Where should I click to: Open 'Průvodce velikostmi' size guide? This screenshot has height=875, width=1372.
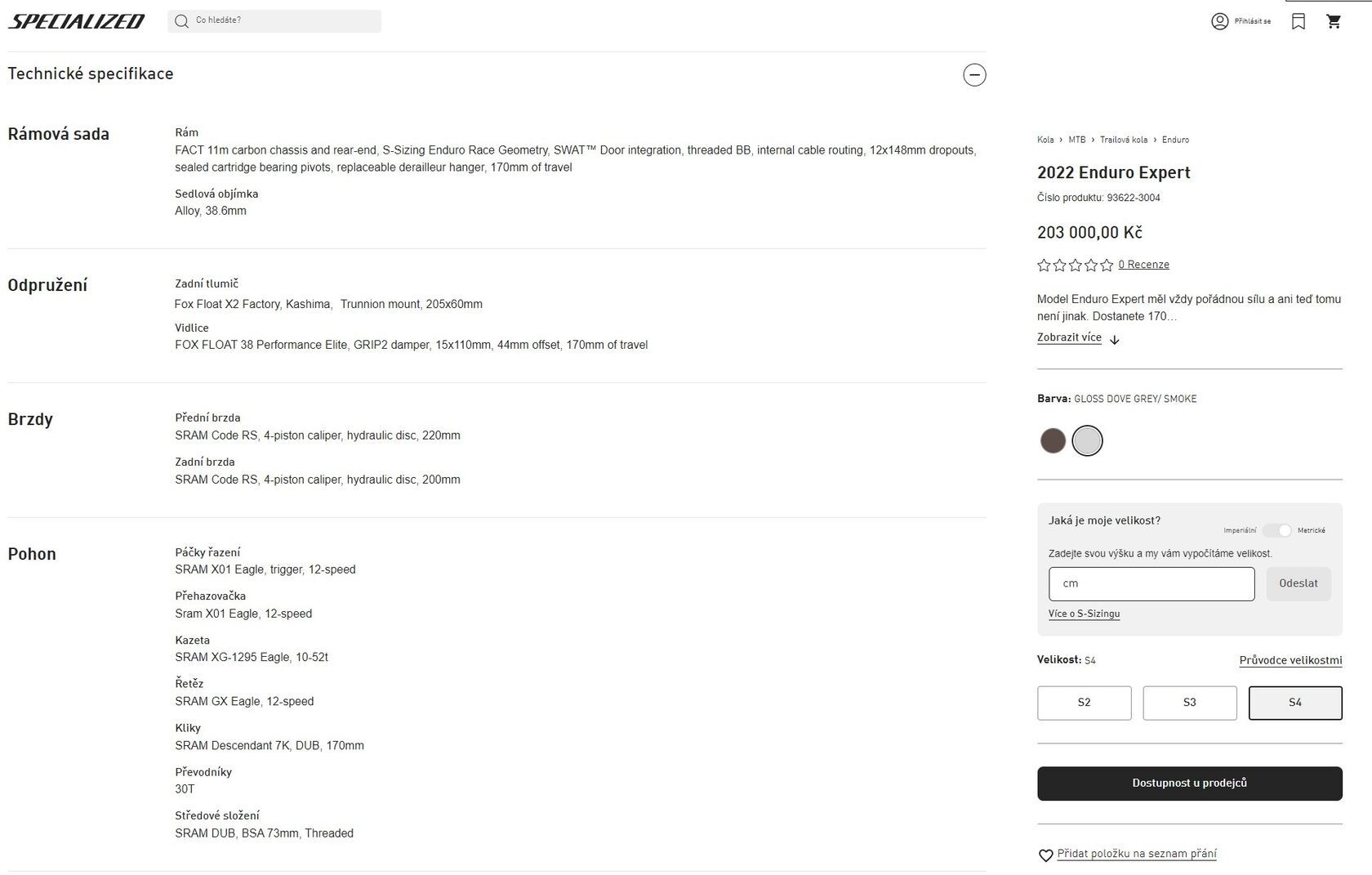pyautogui.click(x=1290, y=660)
